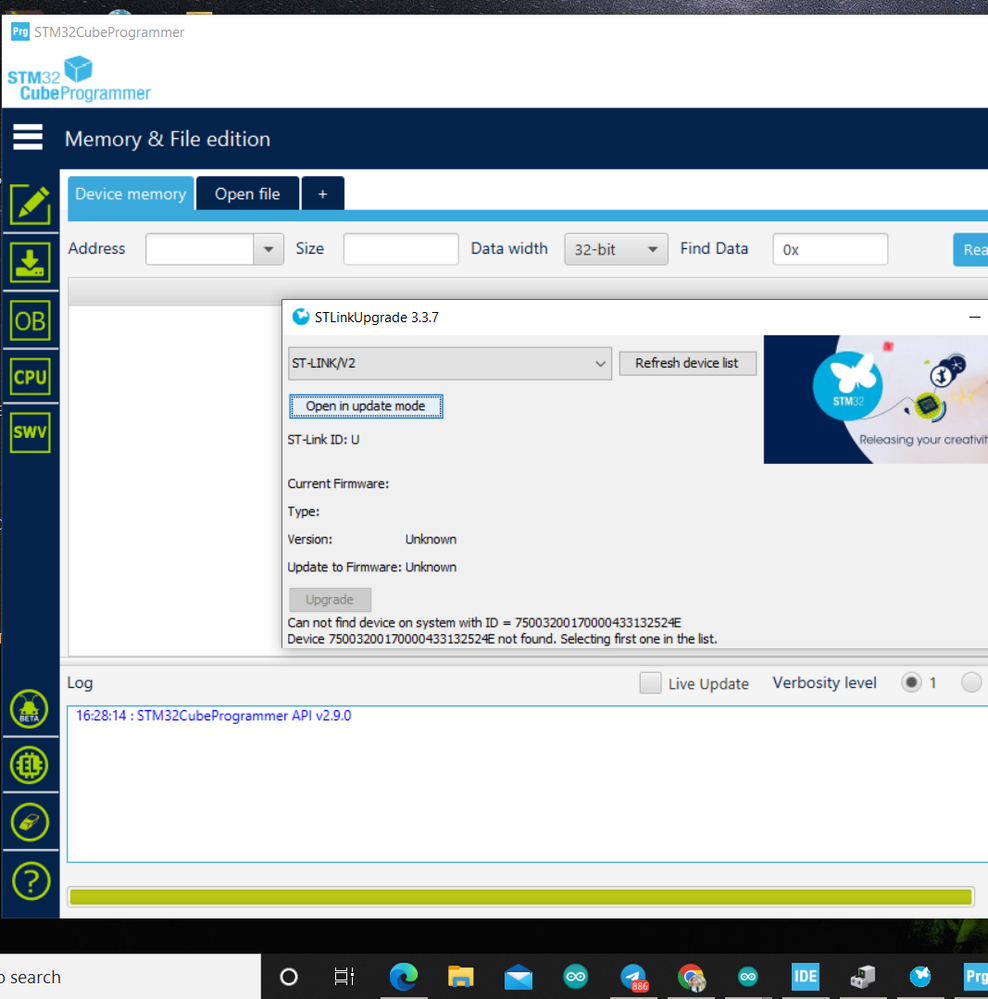Open the SWV viewer icon
Image resolution: width=988 pixels, height=999 pixels.
(30, 432)
